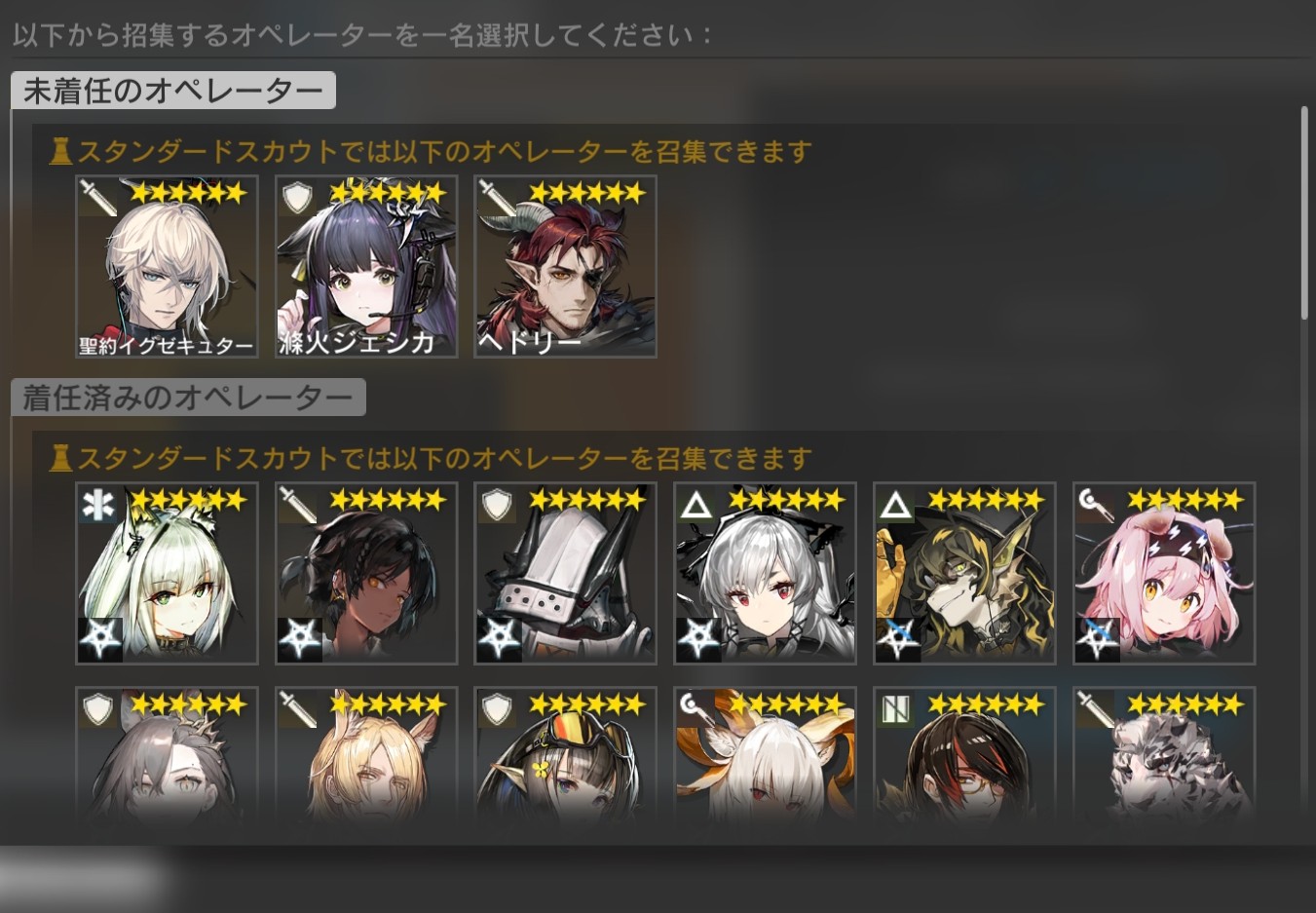The image size is (1316, 913).
Task: Choose the pink-haired supporter operator
Action: 1164,573
